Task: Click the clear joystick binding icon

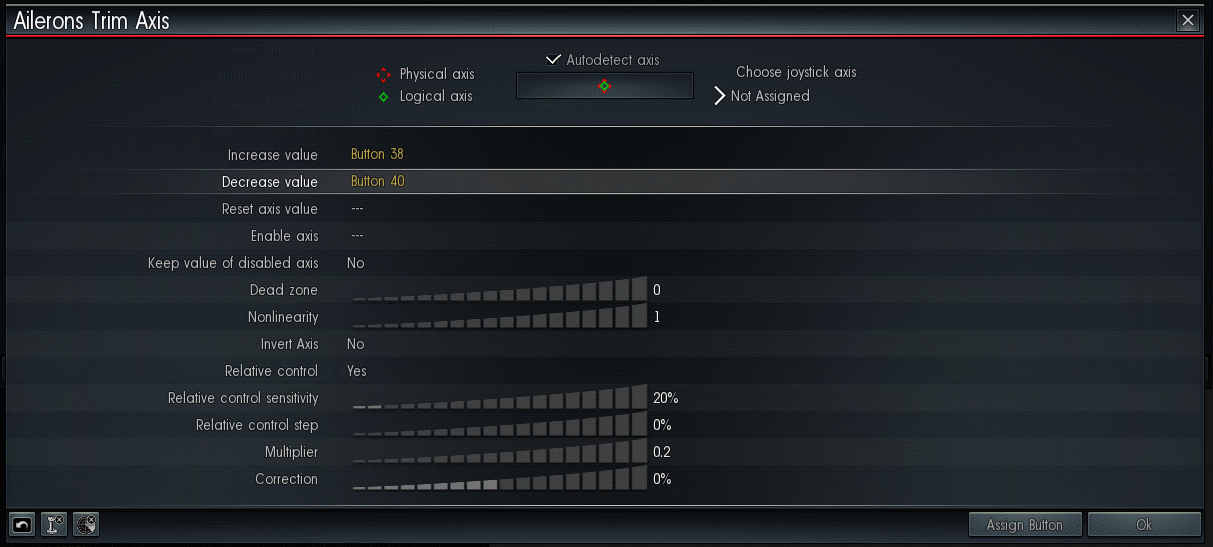Action: (54, 524)
